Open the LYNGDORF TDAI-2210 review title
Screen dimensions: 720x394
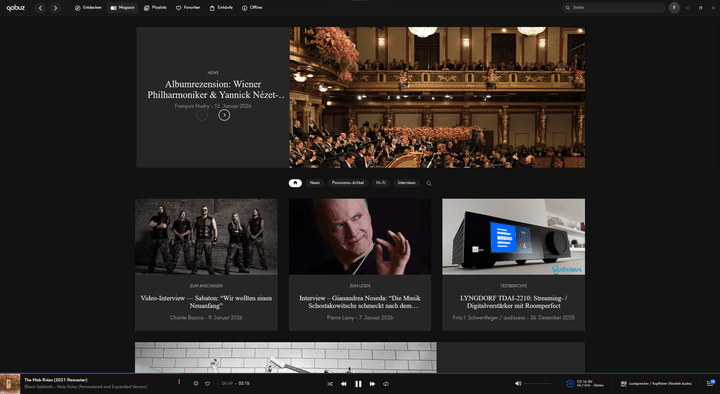(513, 302)
